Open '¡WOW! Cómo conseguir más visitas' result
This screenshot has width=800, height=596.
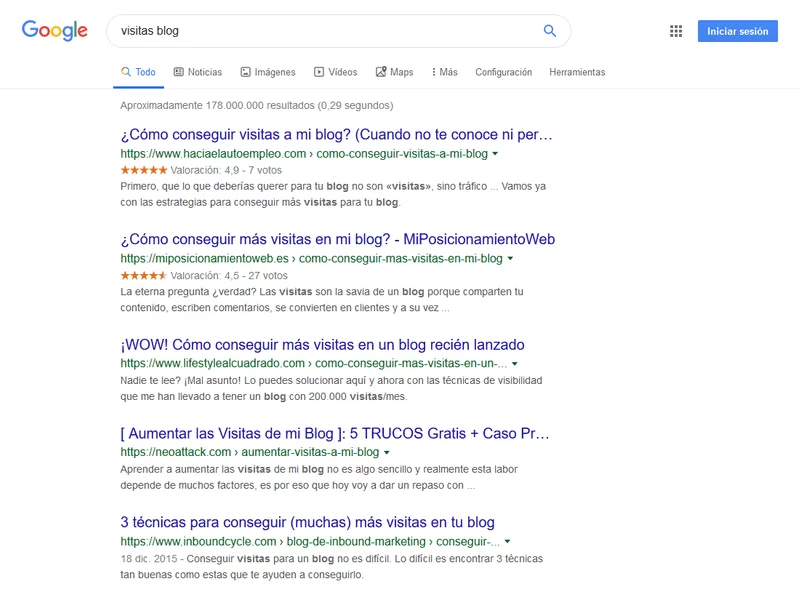[322, 344]
